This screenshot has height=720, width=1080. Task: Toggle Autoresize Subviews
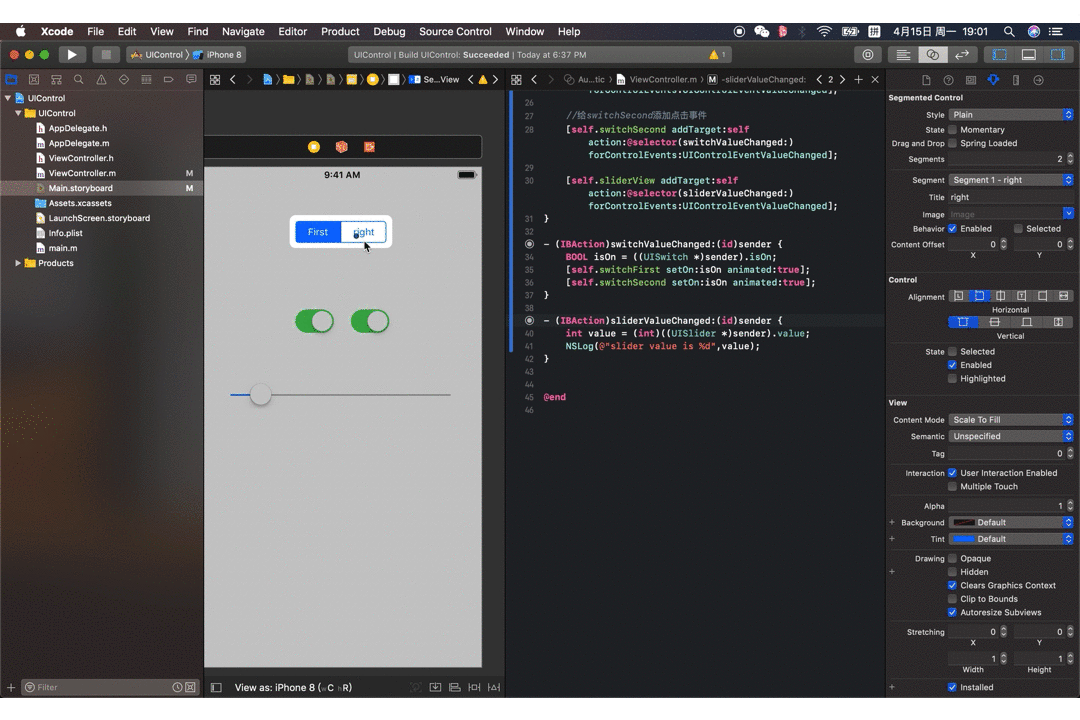953,613
